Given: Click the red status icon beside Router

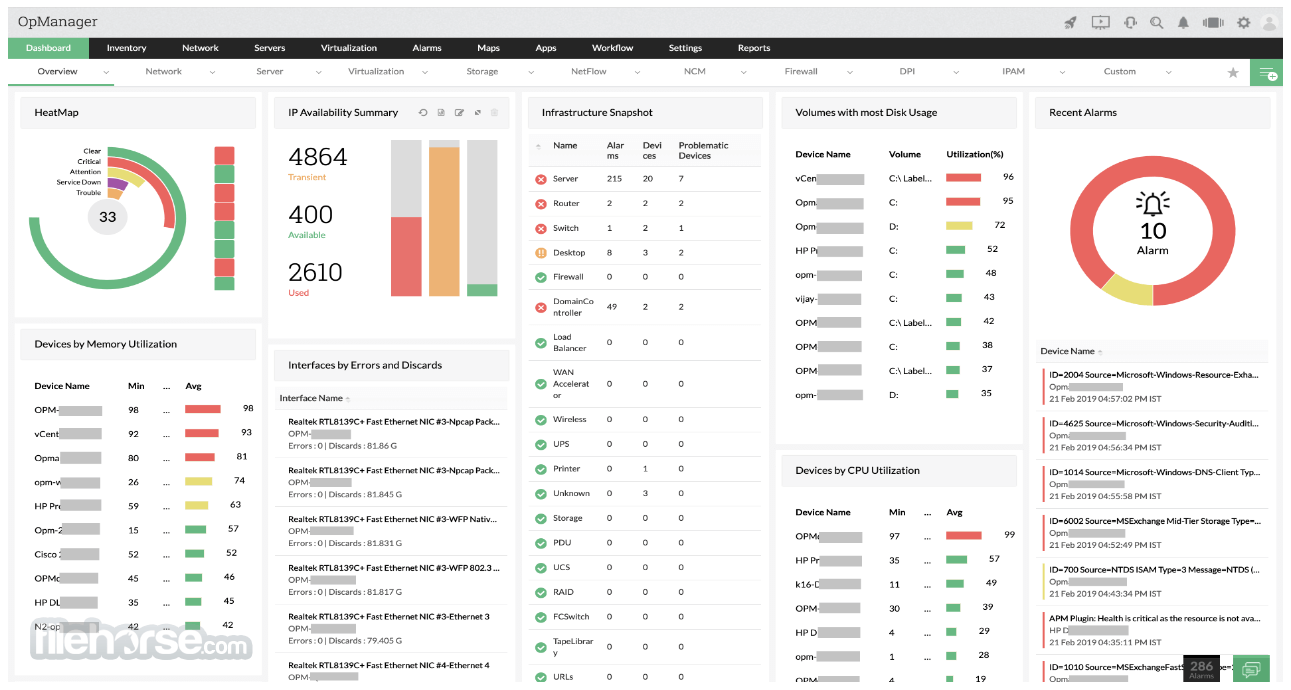Looking at the screenshot, I should tap(541, 203).
